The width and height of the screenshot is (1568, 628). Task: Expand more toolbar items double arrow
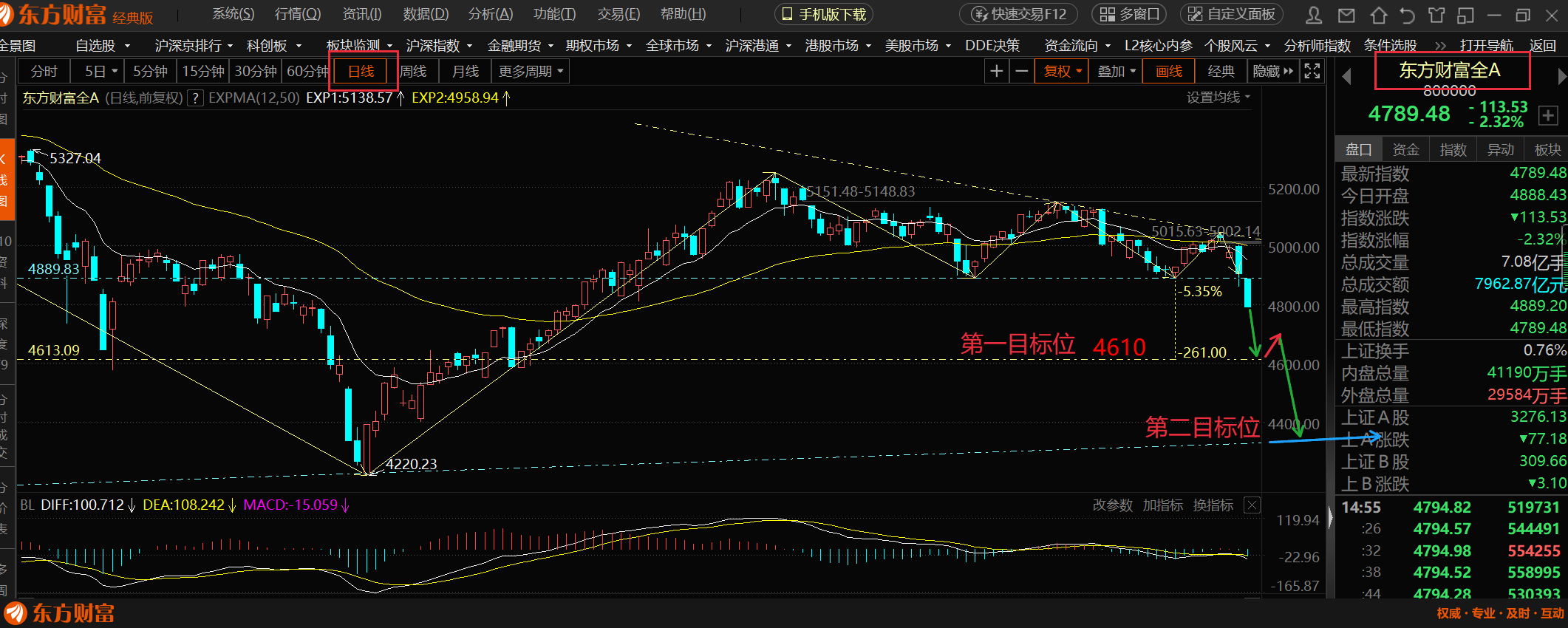[1440, 46]
